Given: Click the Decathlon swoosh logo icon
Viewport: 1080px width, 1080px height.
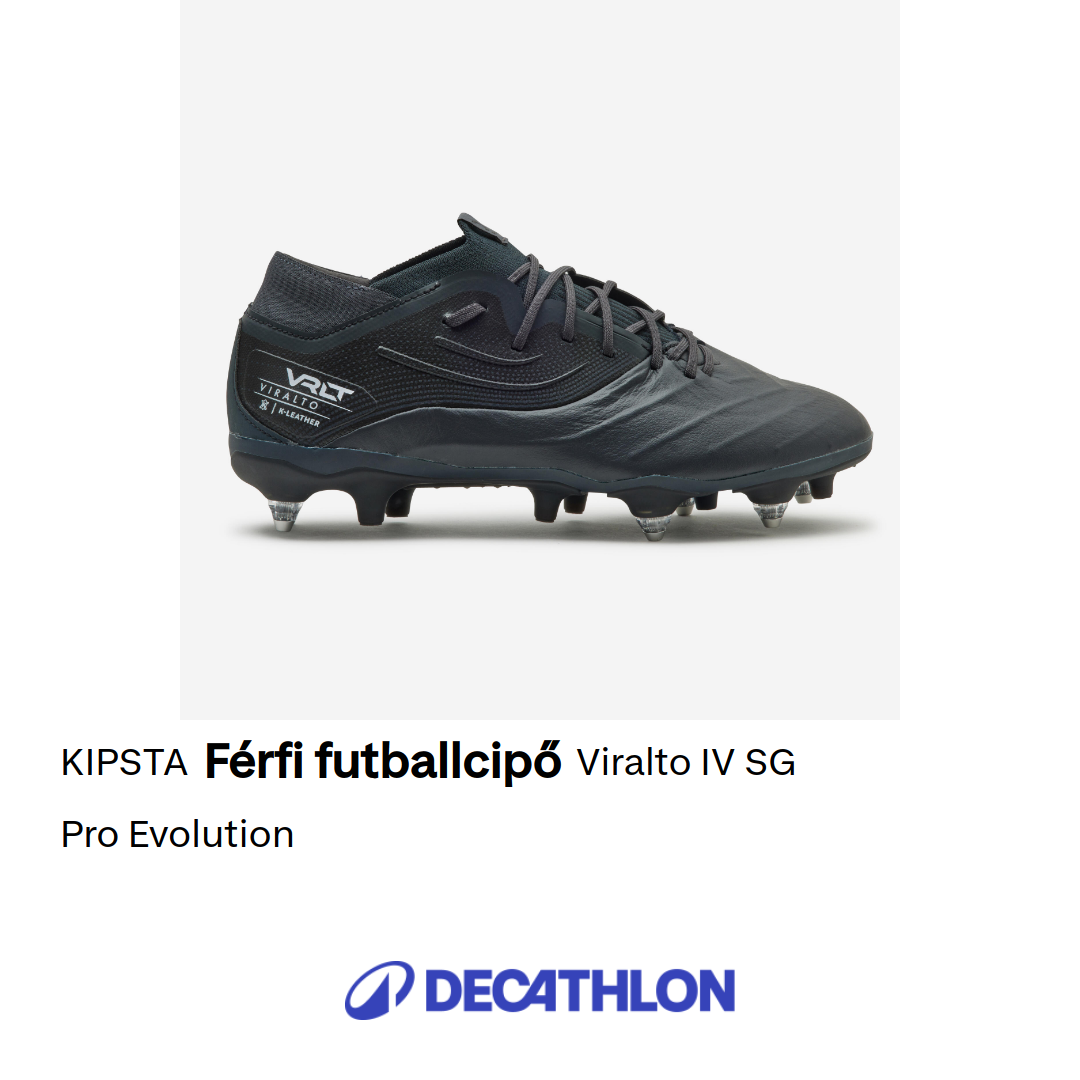Looking at the screenshot, I should tap(380, 990).
